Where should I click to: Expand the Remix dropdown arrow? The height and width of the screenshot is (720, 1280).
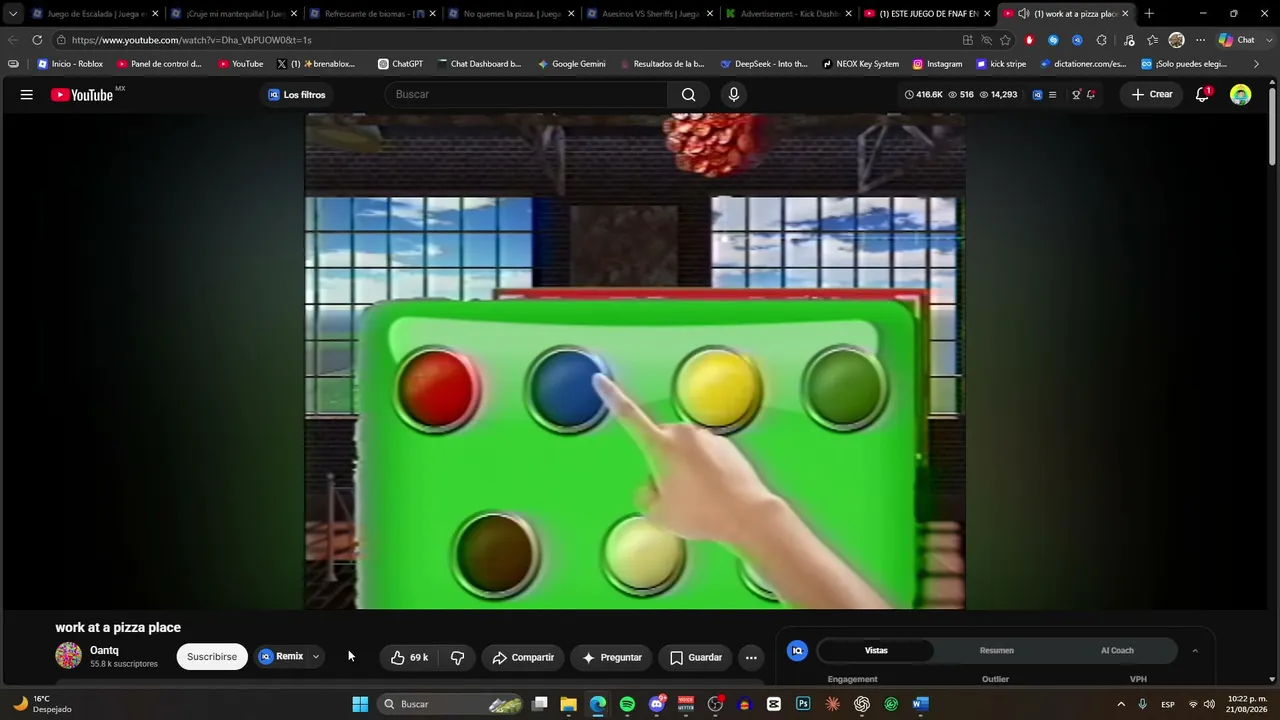point(315,657)
